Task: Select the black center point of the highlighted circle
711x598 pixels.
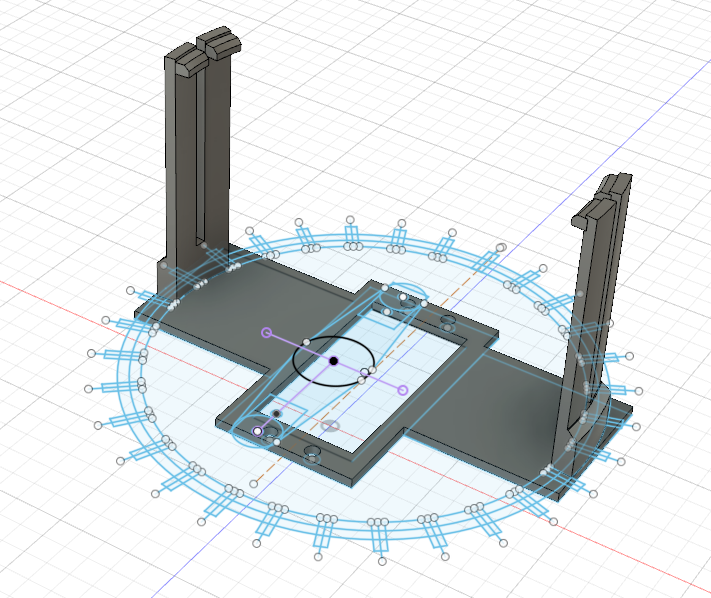Action: (x=334, y=361)
